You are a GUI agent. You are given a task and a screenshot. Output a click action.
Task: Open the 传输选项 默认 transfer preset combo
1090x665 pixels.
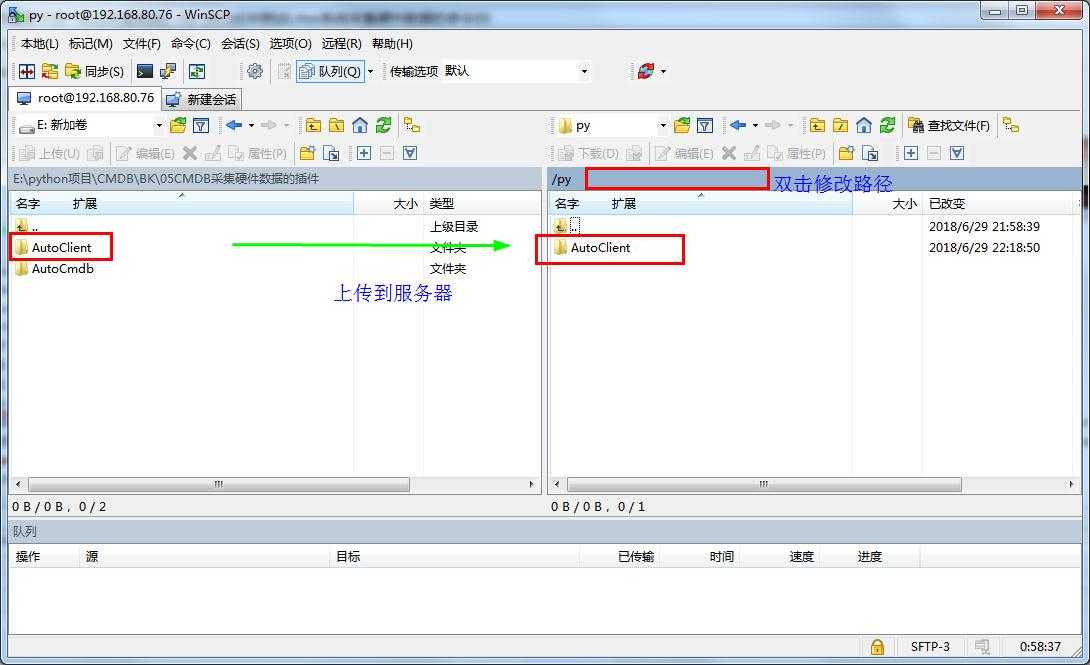coord(516,71)
